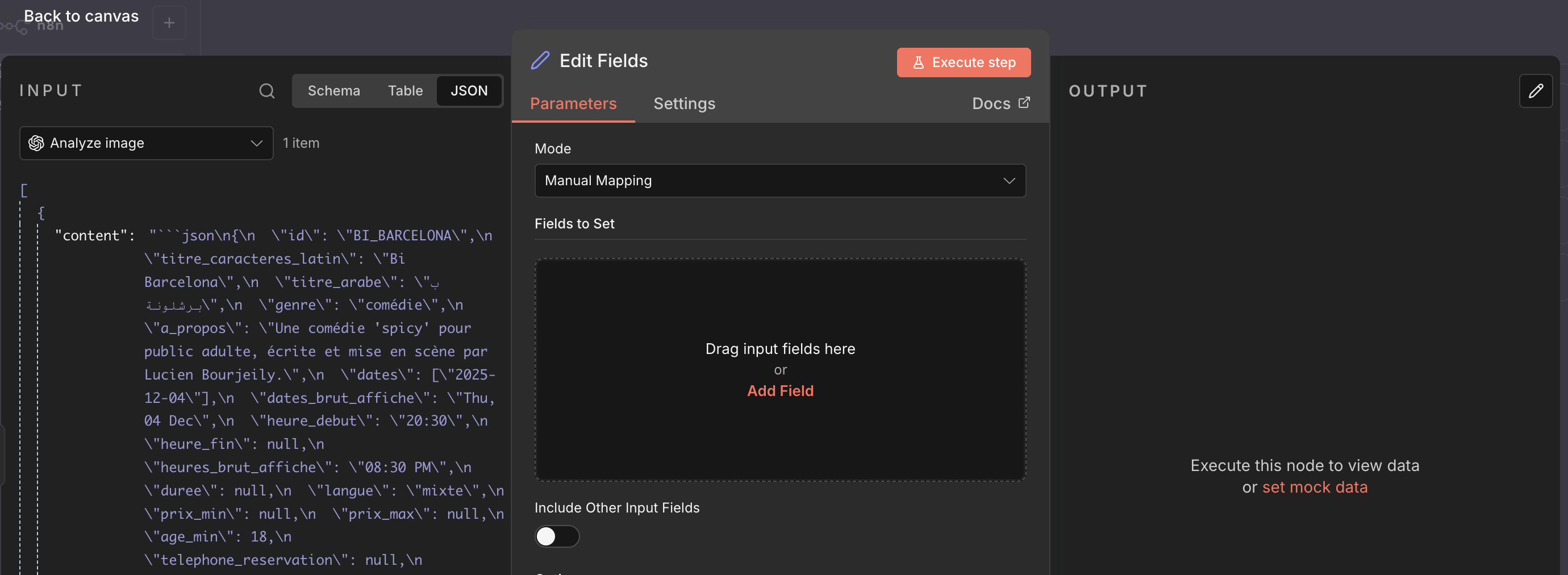Click the plus icon next to n8n
This screenshot has height=575, width=1568.
(x=169, y=23)
